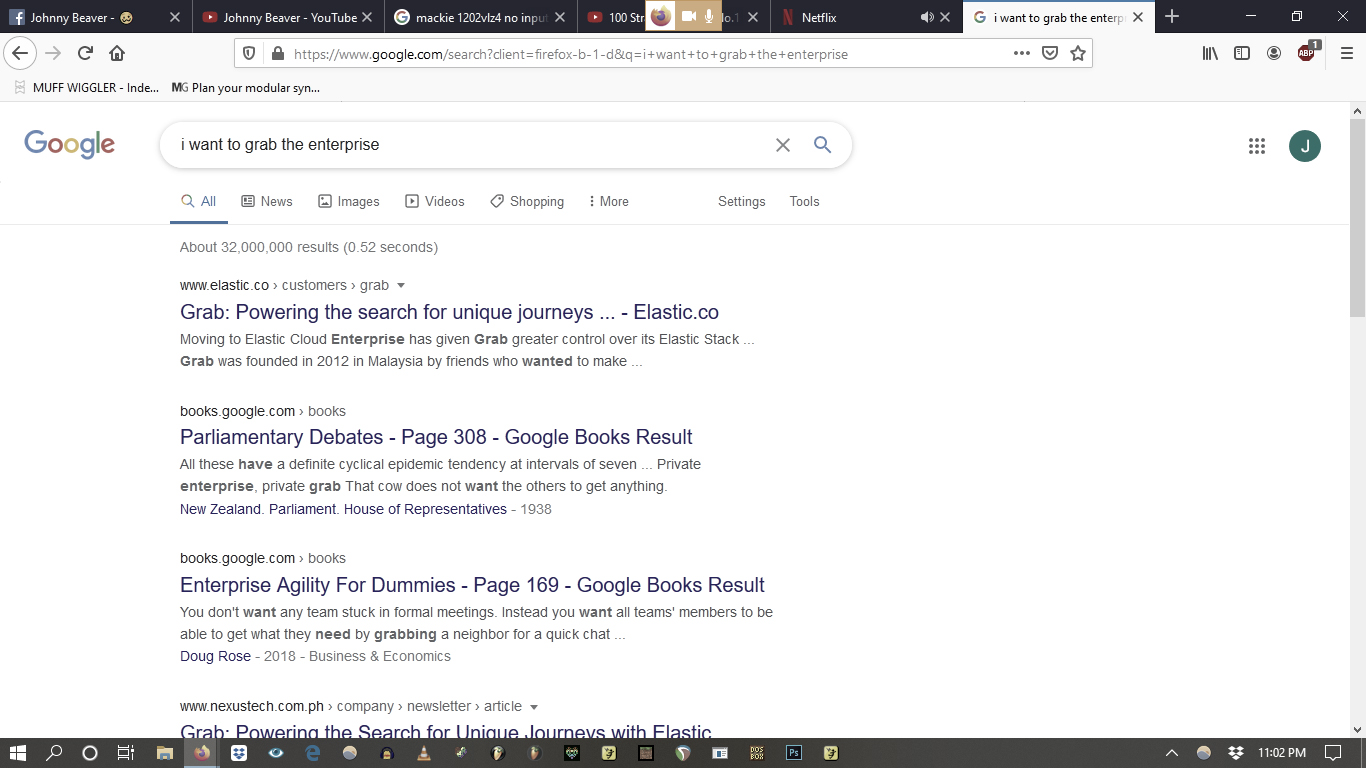The height and width of the screenshot is (768, 1366).
Task: Open DOSBox from the taskbar
Action: pyautogui.click(x=757, y=753)
